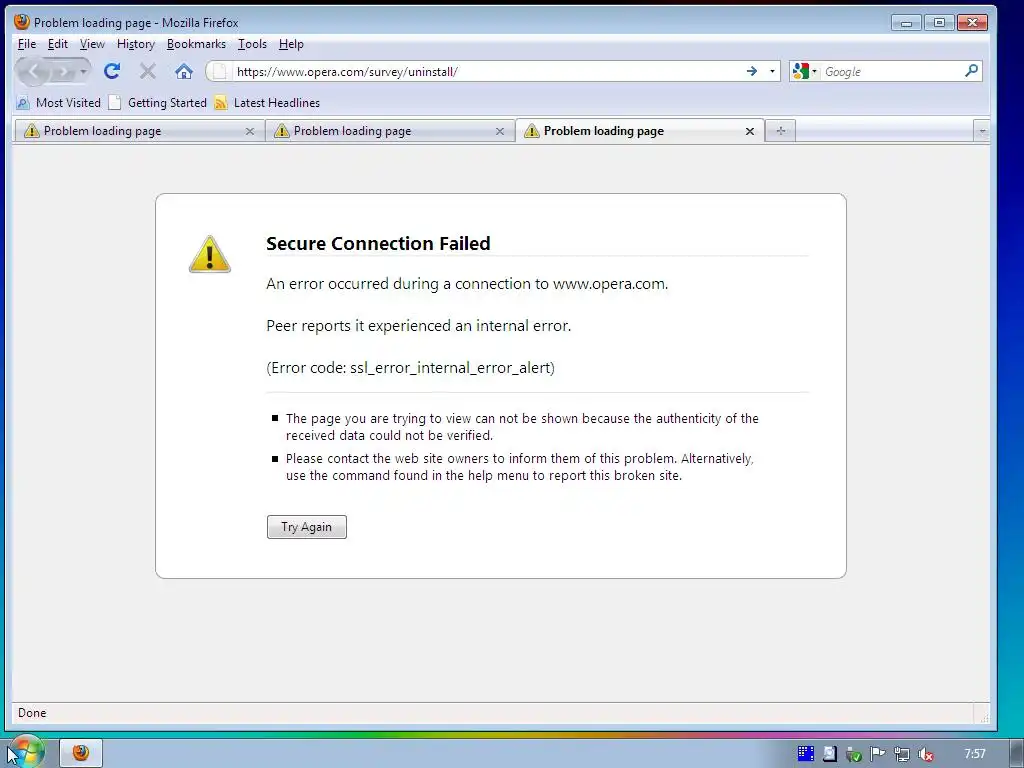This screenshot has width=1024, height=768.
Task: Click the search magnifier icon
Action: 971,71
